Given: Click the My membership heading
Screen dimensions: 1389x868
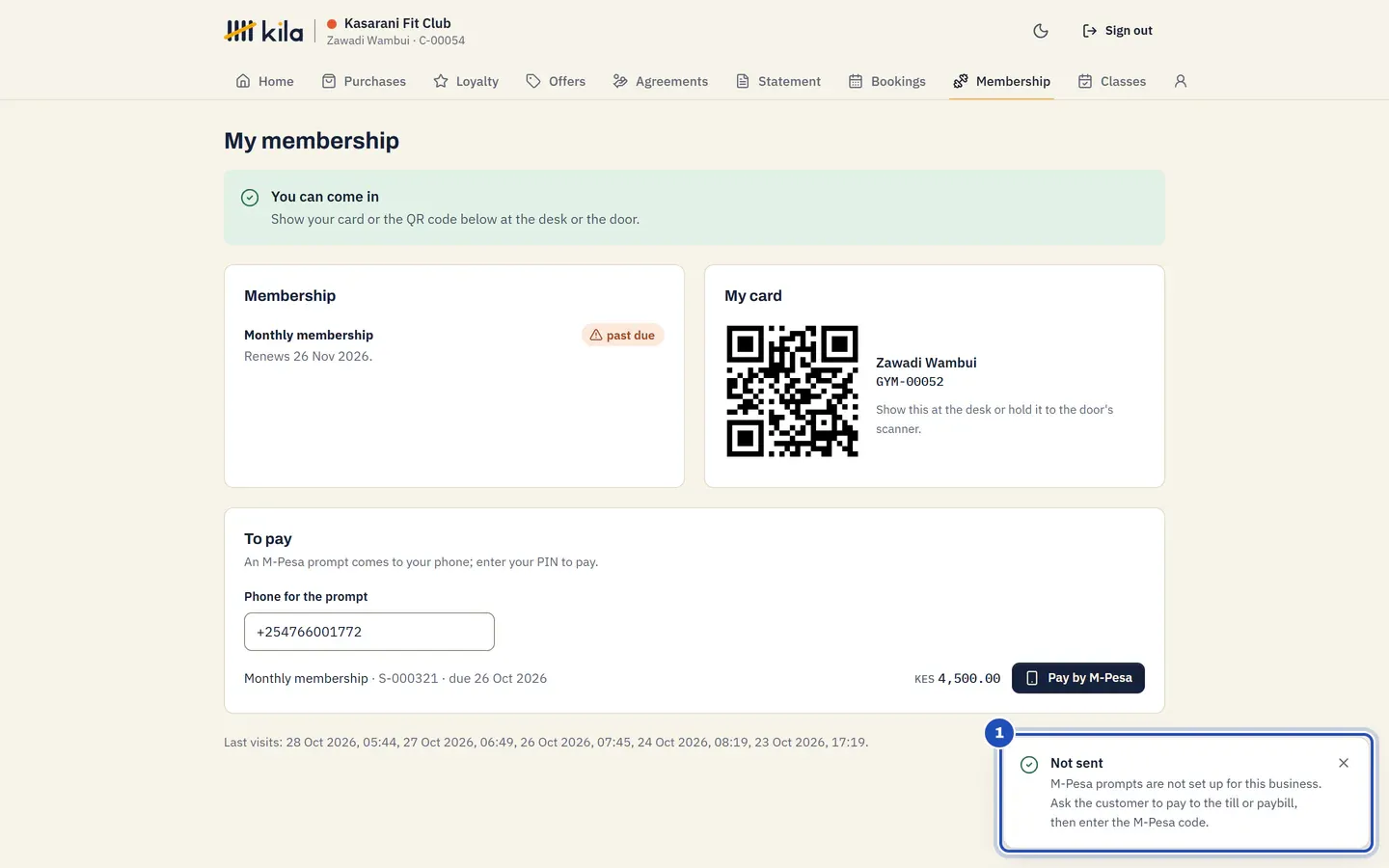Looking at the screenshot, I should (312, 141).
